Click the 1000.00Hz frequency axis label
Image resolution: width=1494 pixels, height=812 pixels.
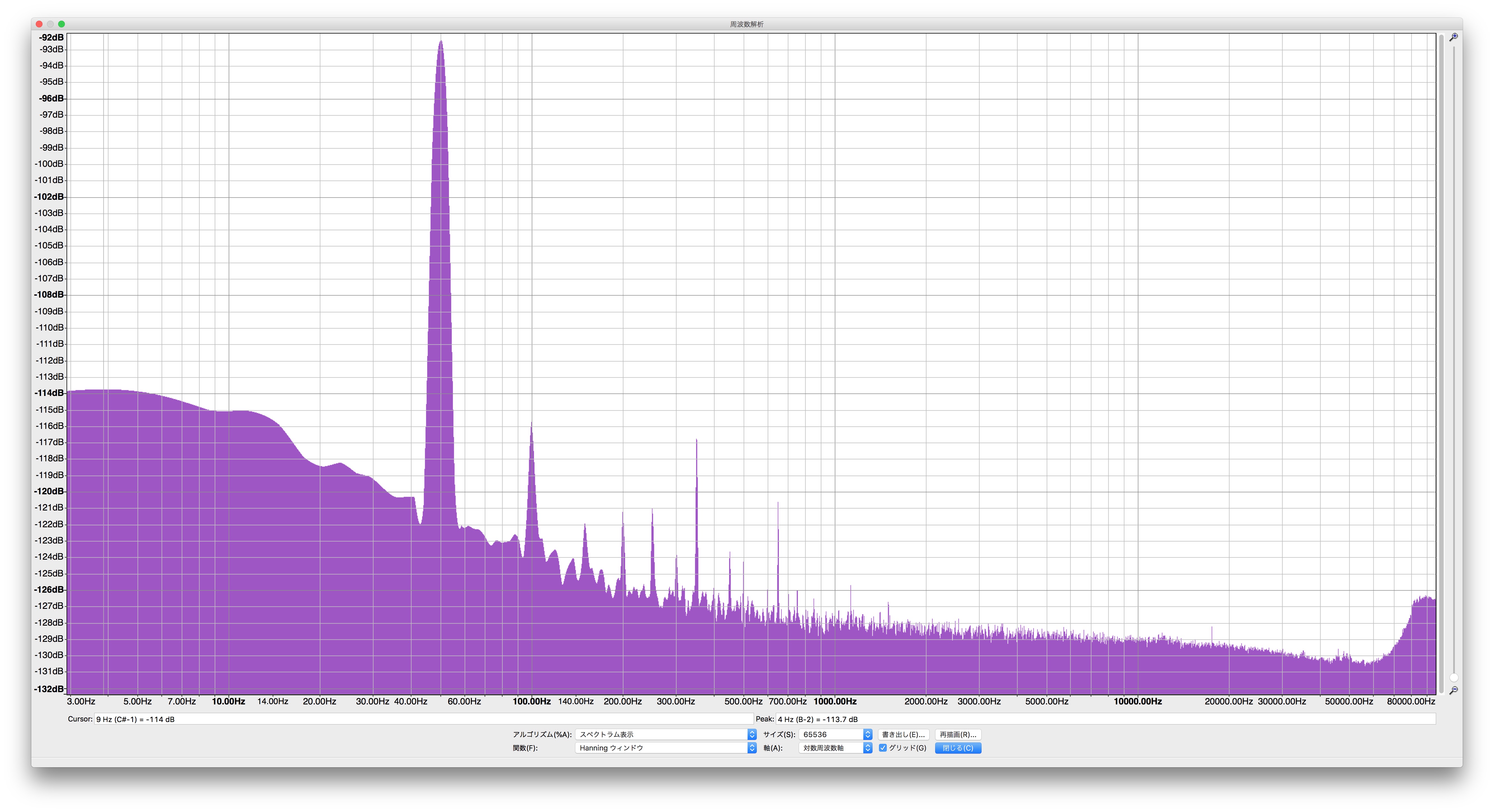point(835,701)
